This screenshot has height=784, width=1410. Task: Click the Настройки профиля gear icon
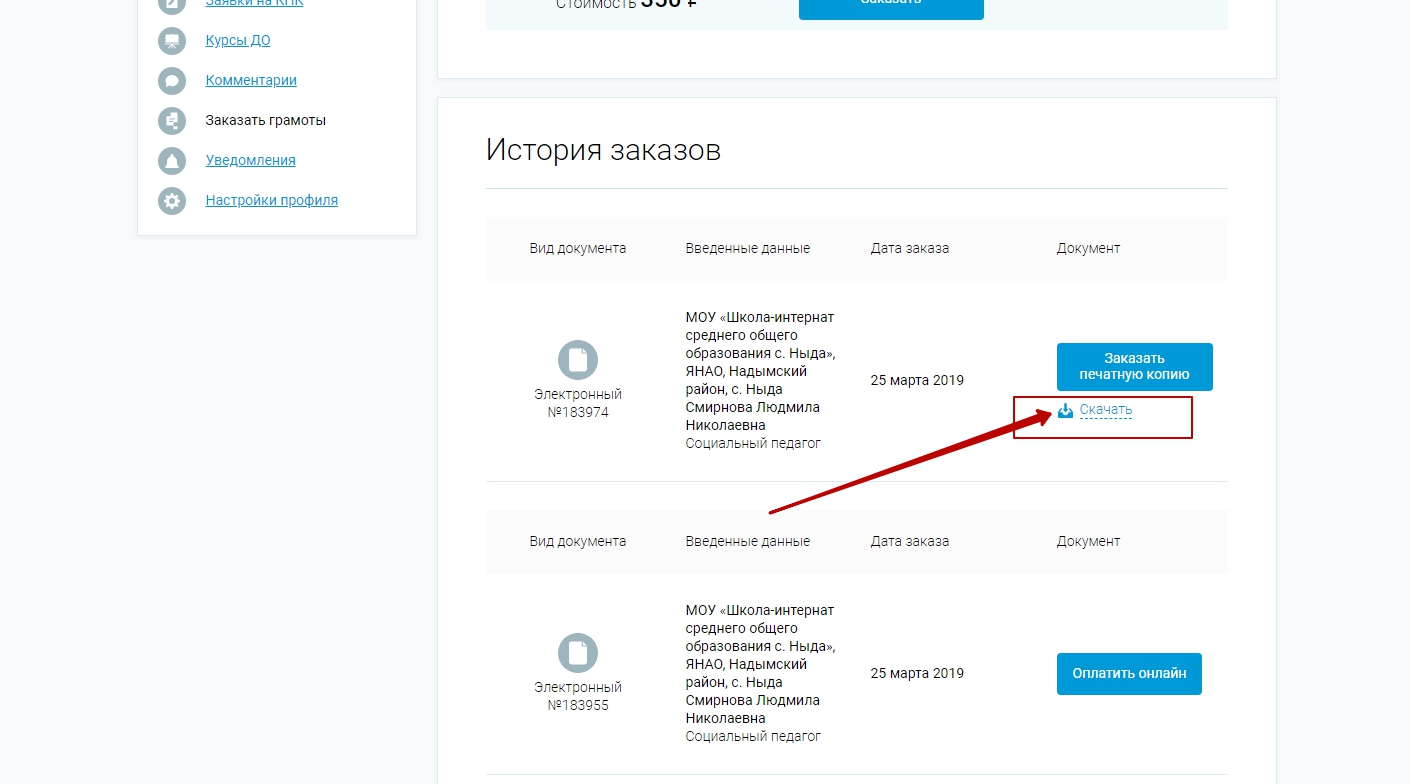coord(172,201)
